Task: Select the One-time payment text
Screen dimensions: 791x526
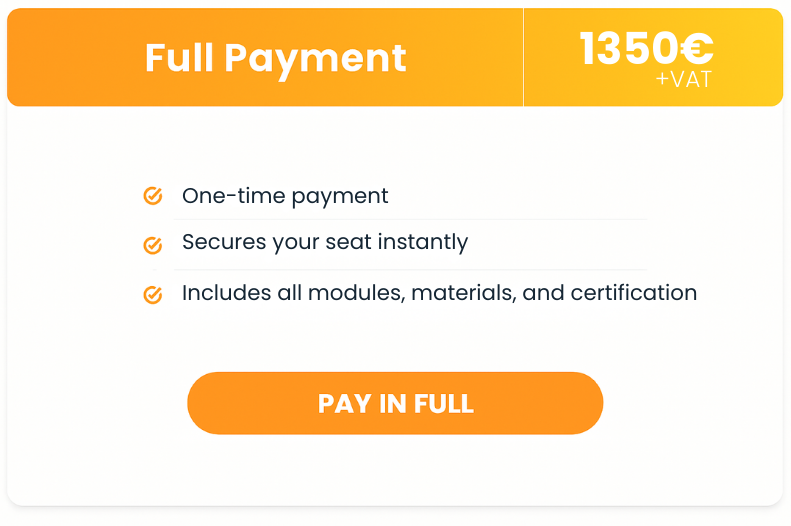Action: point(285,196)
